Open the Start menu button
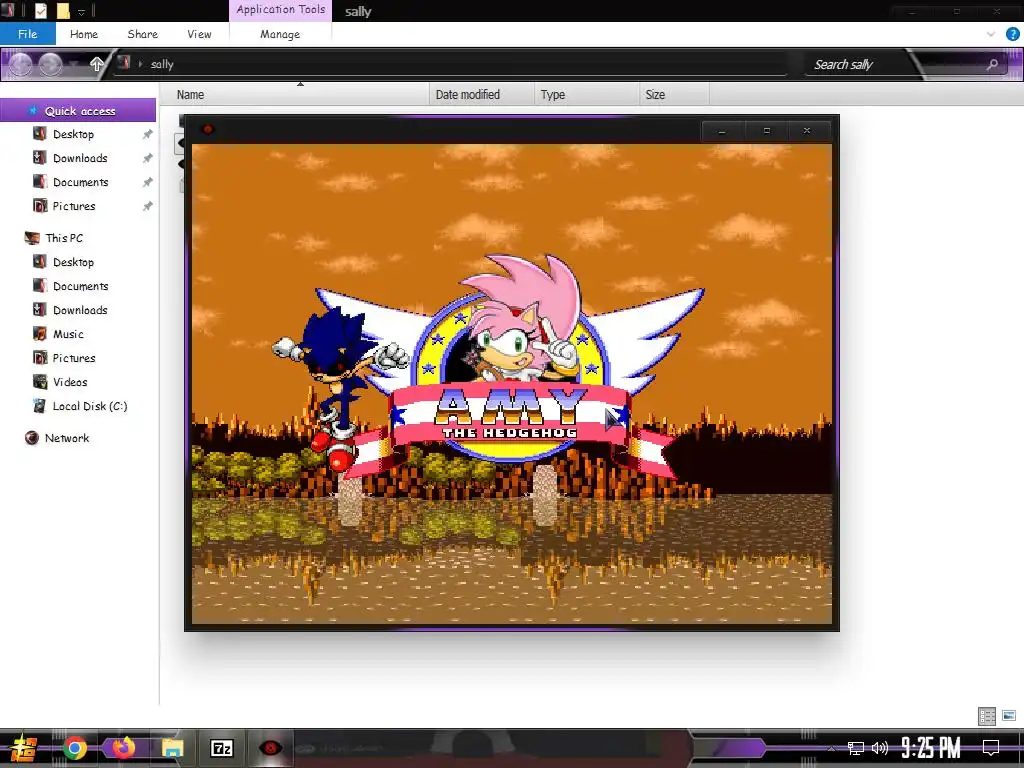The height and width of the screenshot is (768, 1024). (x=24, y=748)
